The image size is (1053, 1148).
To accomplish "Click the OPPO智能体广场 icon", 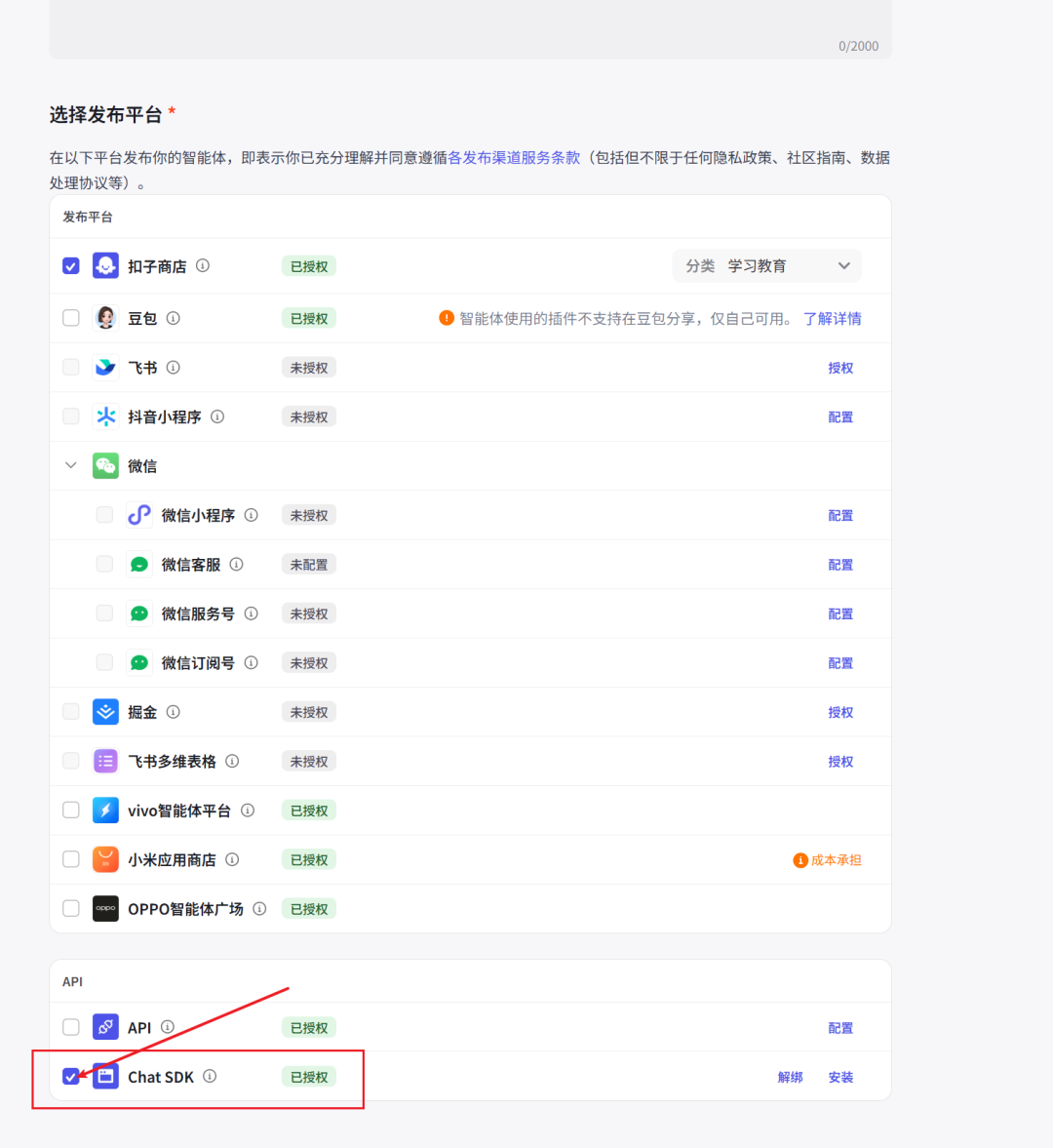I will [x=104, y=907].
